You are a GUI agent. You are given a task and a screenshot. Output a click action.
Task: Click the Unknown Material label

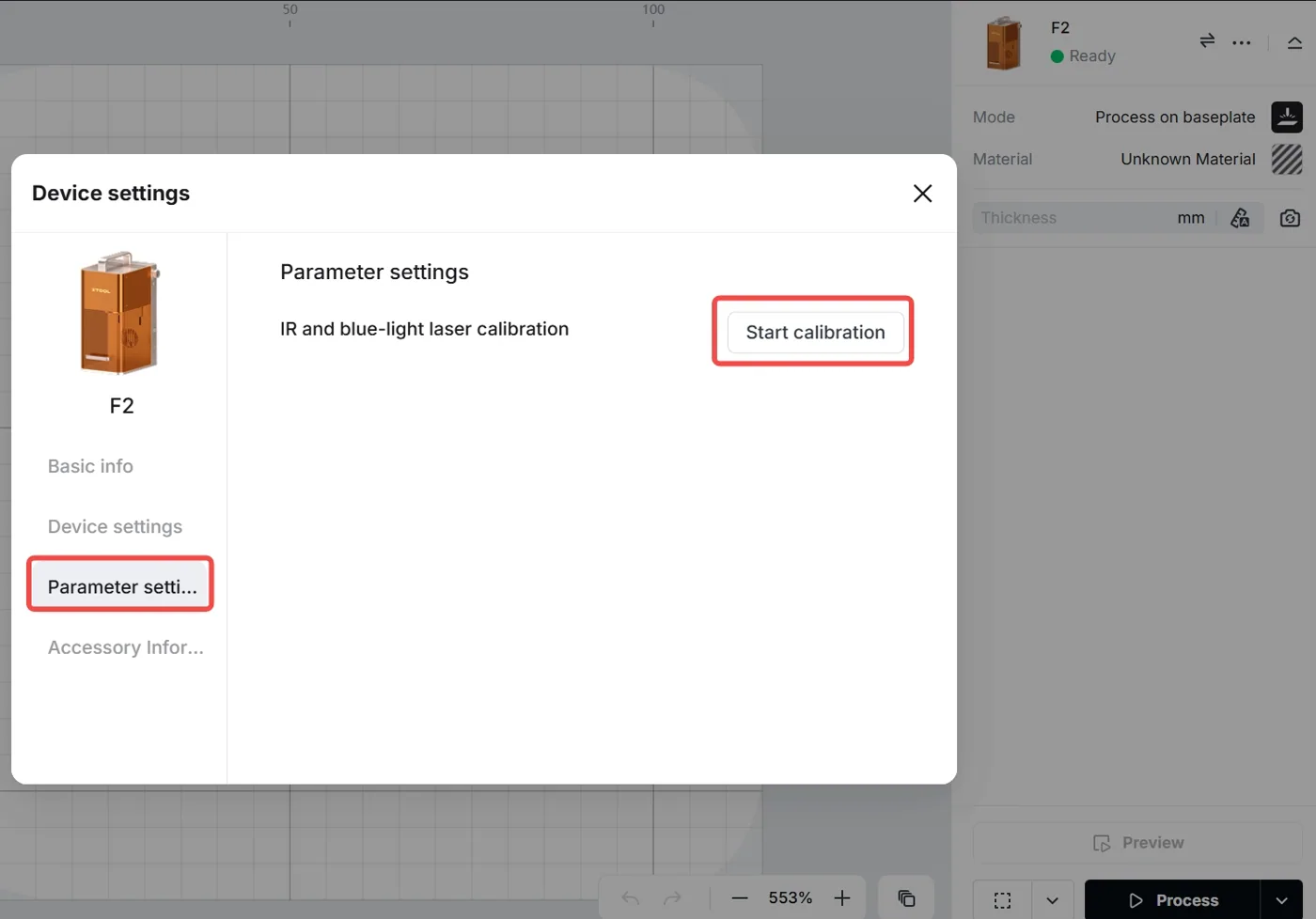[1188, 160]
